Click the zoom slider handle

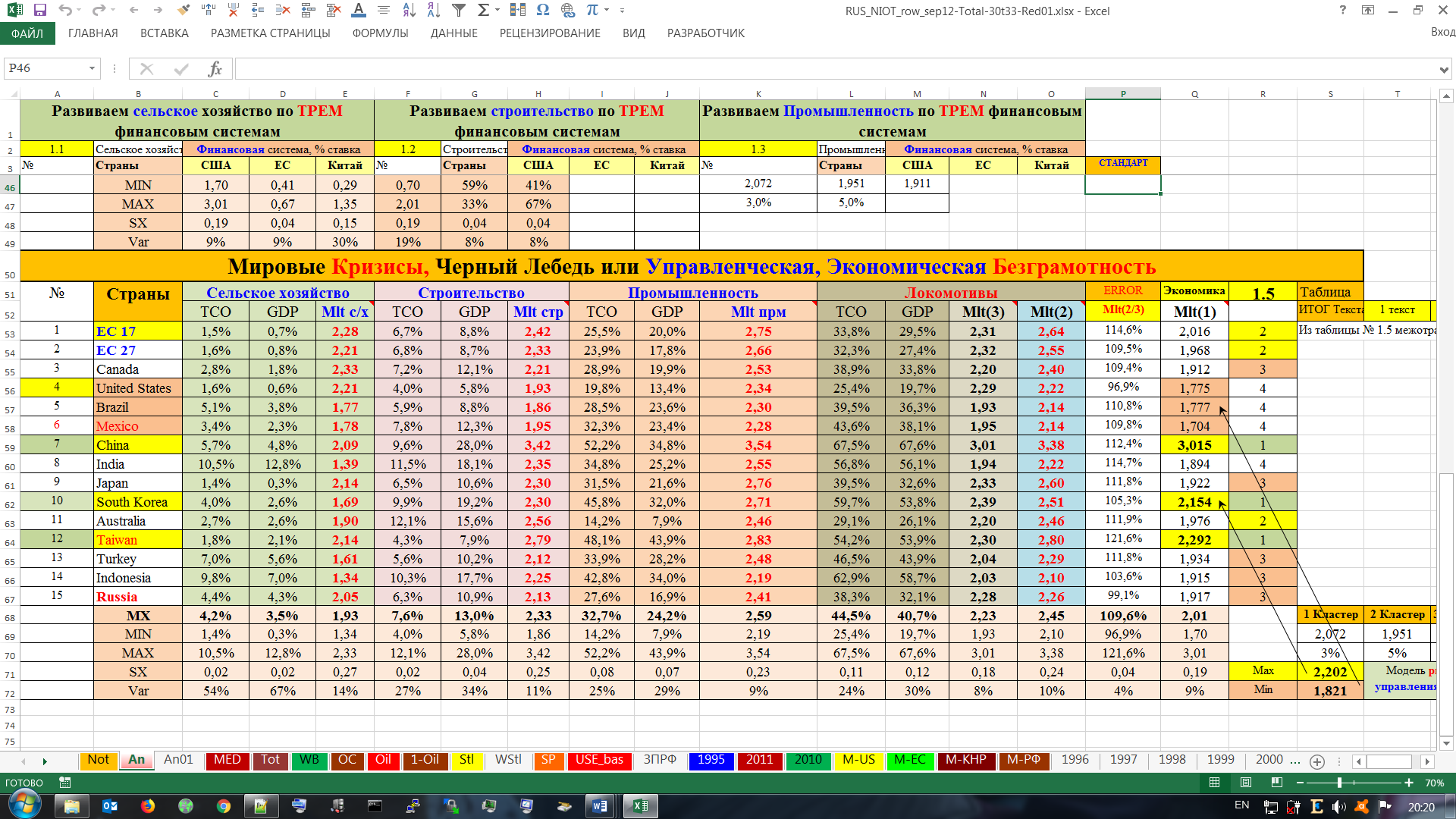(x=1339, y=783)
